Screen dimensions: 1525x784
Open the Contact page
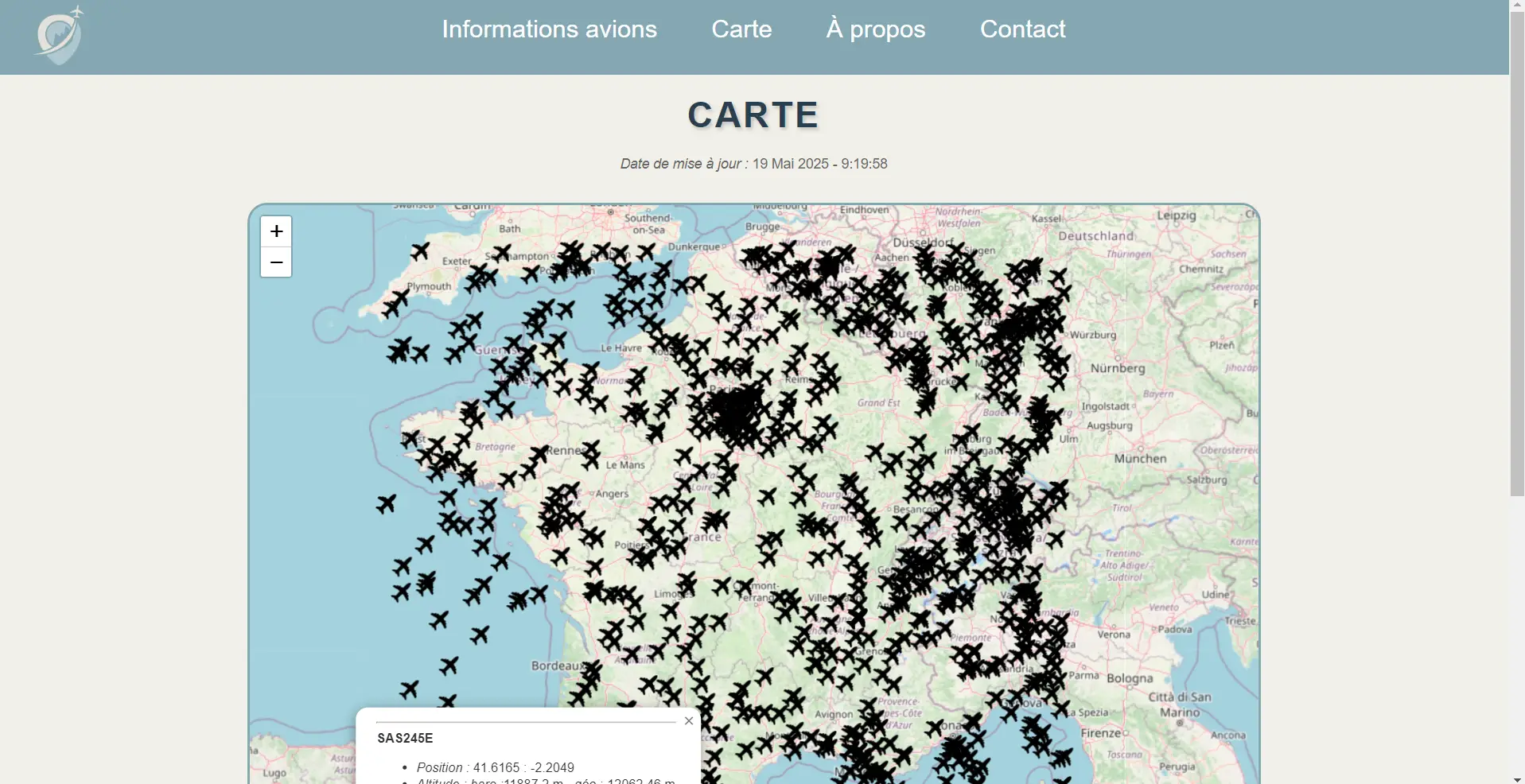(1022, 29)
